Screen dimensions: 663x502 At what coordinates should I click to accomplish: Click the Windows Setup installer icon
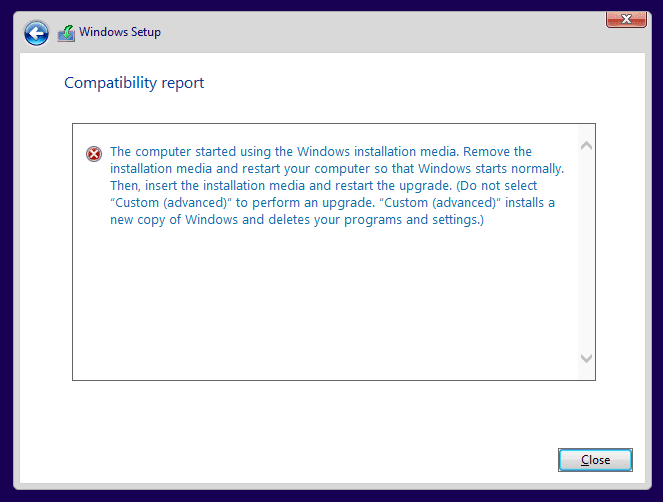point(66,33)
